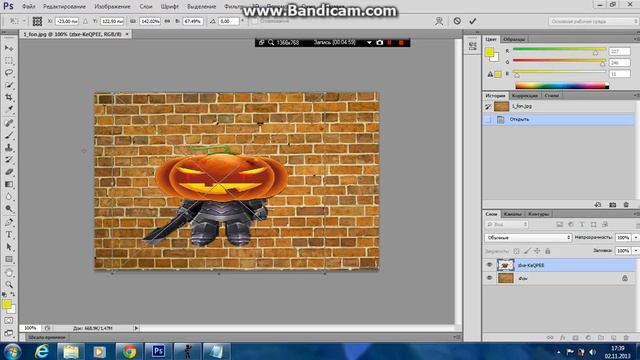Viewport: 640px width, 360px height.
Task: Select the Healing Brush tool
Action: click(9, 123)
